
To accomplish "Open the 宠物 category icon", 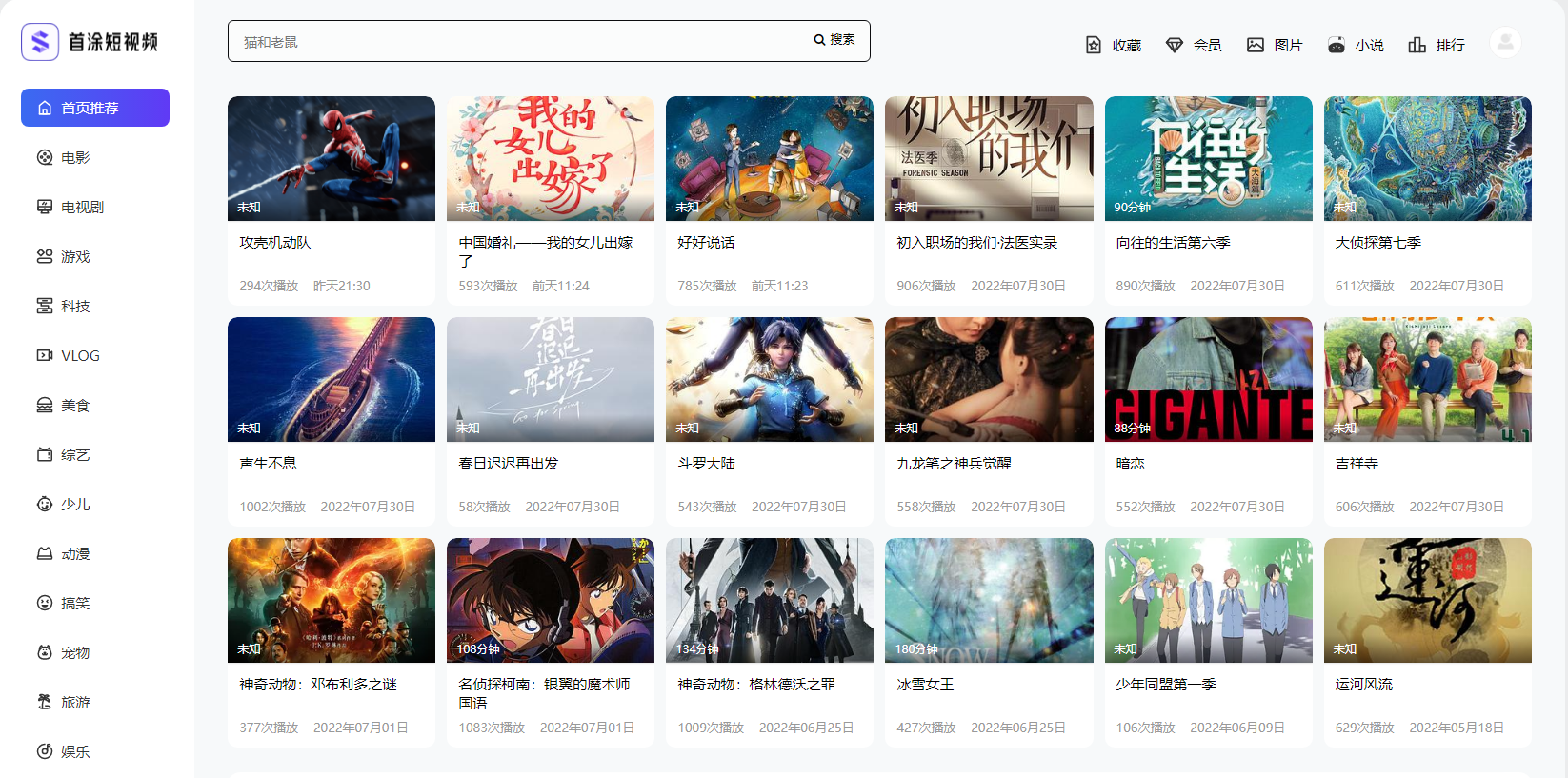I will [x=45, y=653].
